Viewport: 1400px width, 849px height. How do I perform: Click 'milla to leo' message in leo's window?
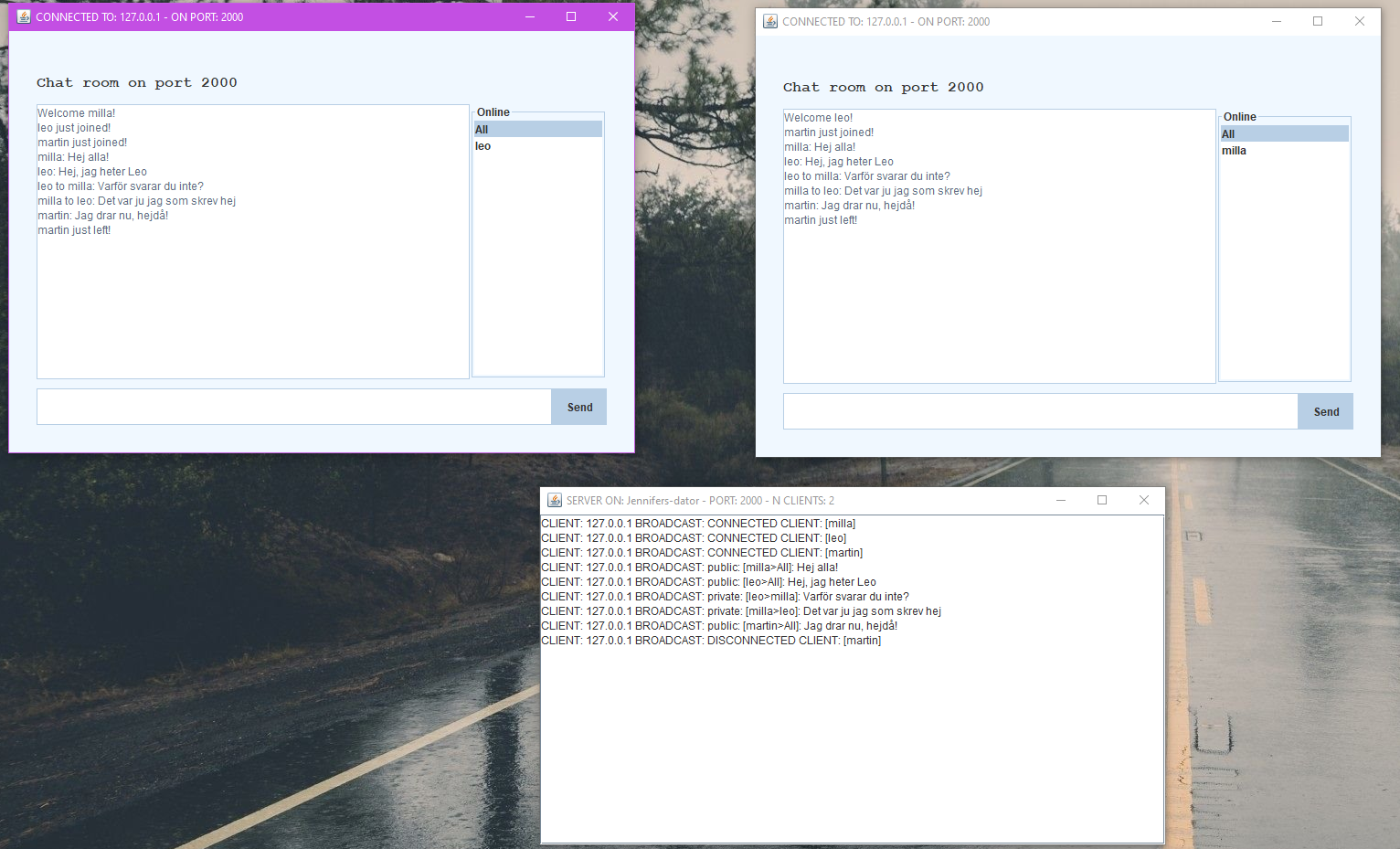884,191
